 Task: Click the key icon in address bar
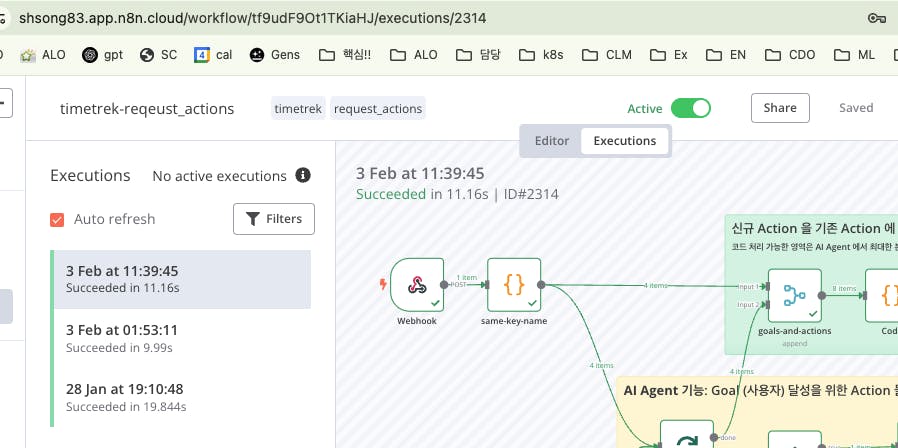click(x=877, y=18)
